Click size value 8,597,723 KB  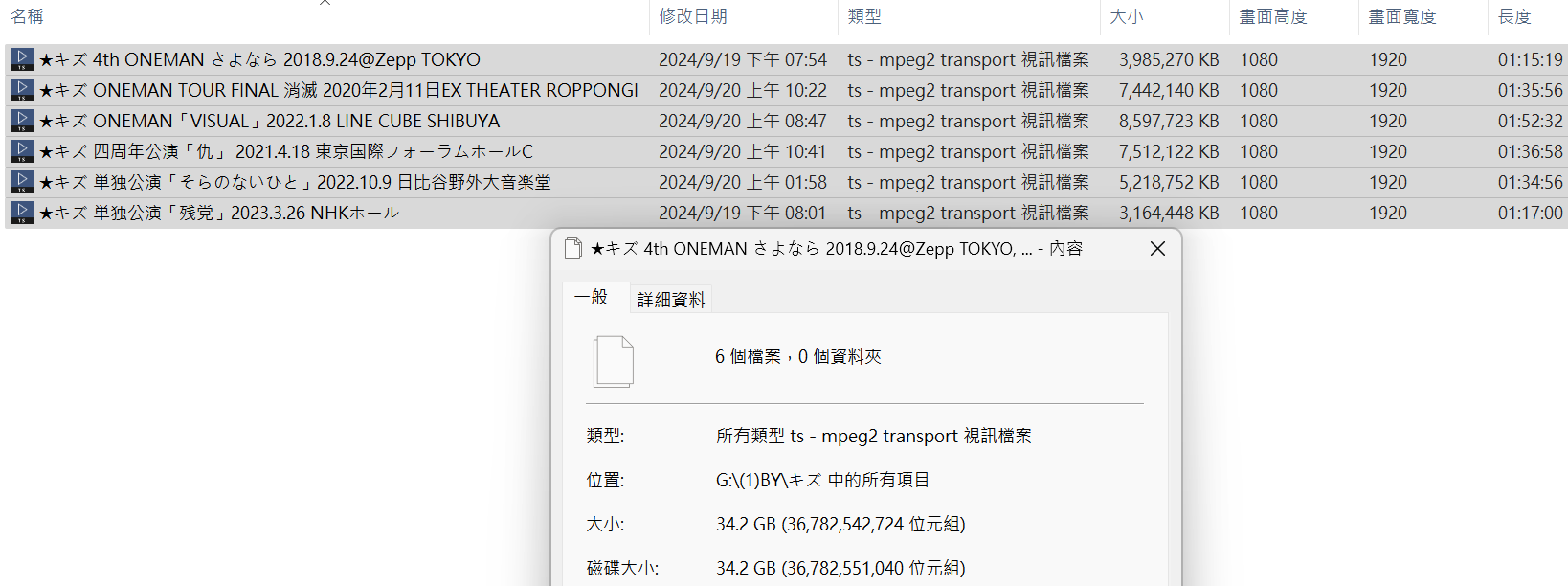(x=1169, y=121)
